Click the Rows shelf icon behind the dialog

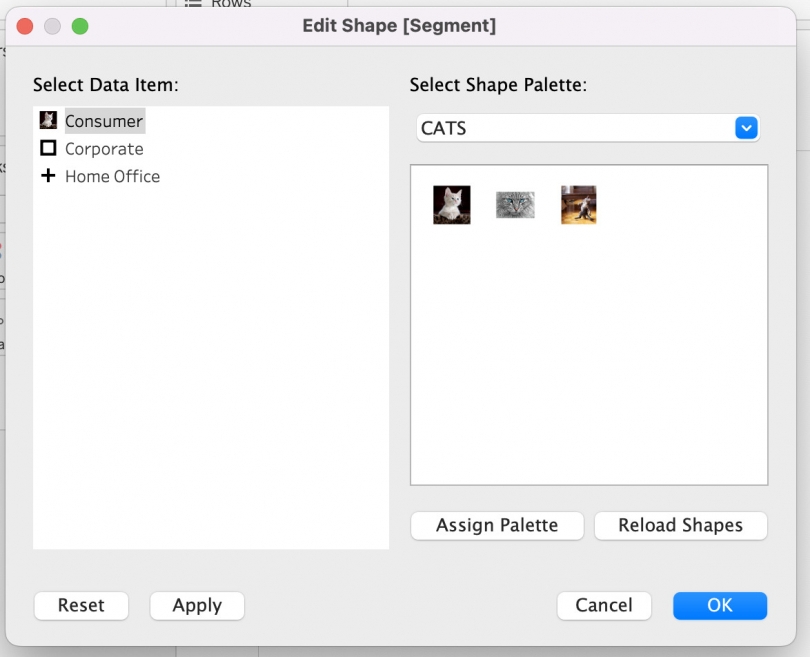pos(194,4)
